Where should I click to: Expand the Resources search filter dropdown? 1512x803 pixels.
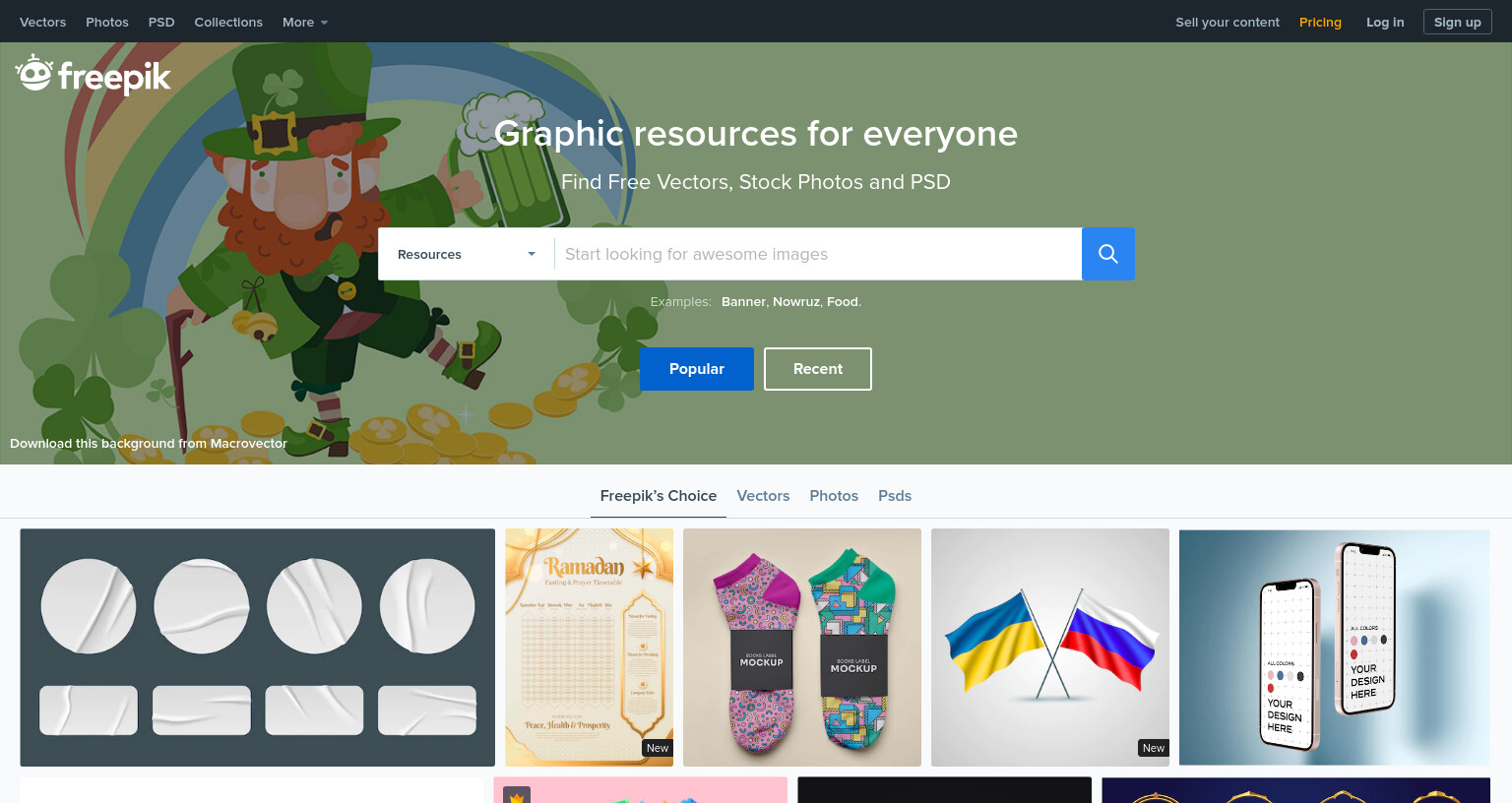pyautogui.click(x=467, y=254)
